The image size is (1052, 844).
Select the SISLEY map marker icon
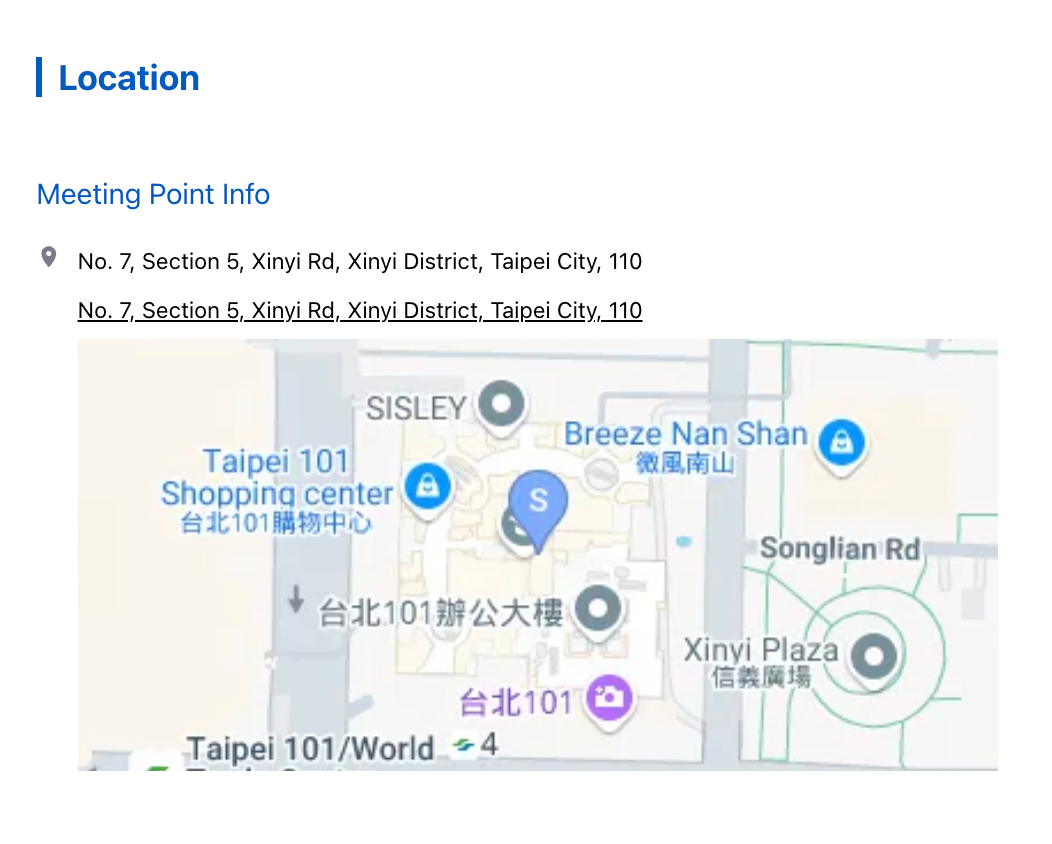[501, 408]
